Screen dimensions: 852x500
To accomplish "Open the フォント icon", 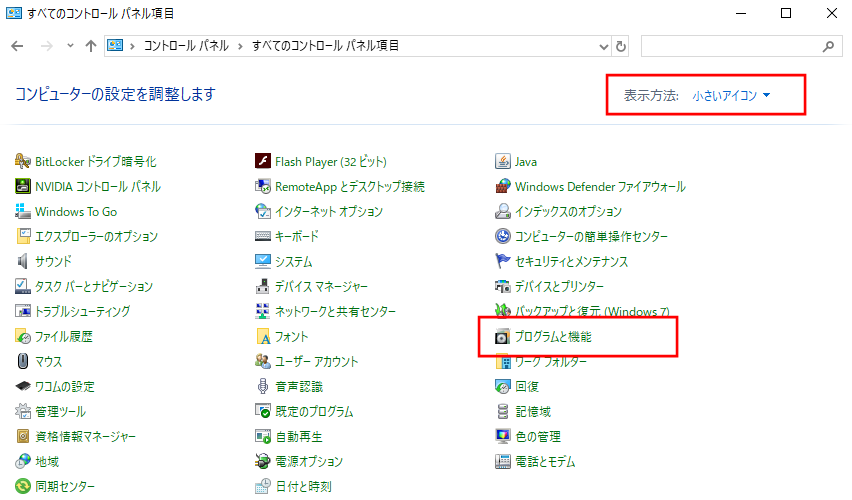I will (262, 336).
